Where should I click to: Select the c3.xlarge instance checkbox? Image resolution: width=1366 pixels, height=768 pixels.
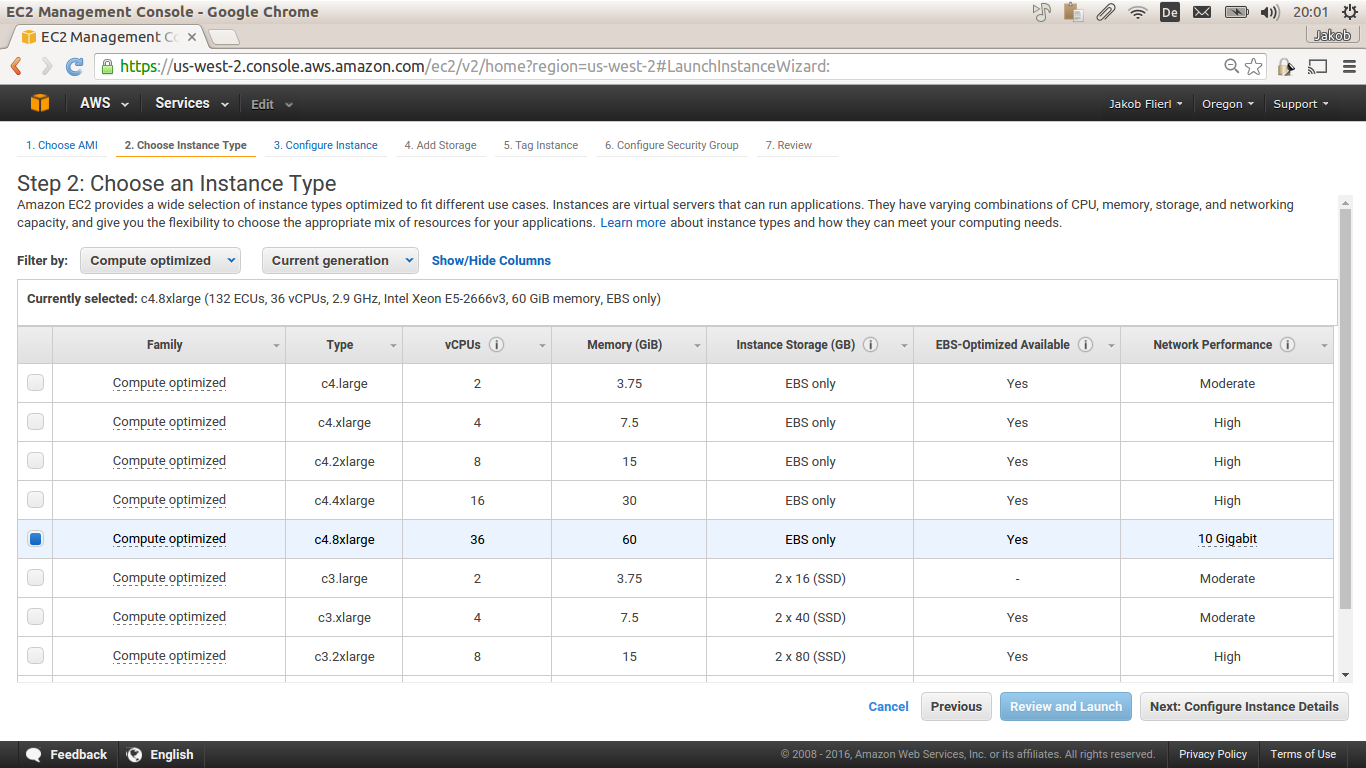(x=35, y=616)
